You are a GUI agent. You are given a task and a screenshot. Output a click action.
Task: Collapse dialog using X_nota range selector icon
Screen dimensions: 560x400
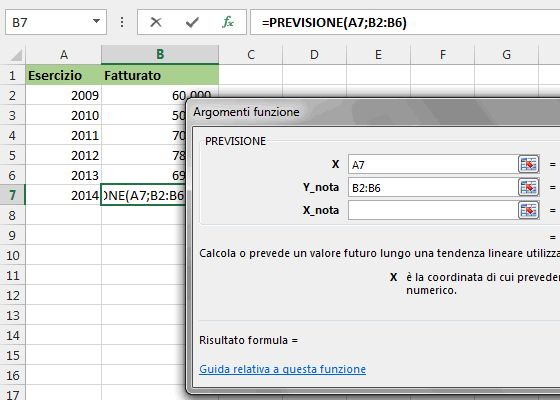529,210
